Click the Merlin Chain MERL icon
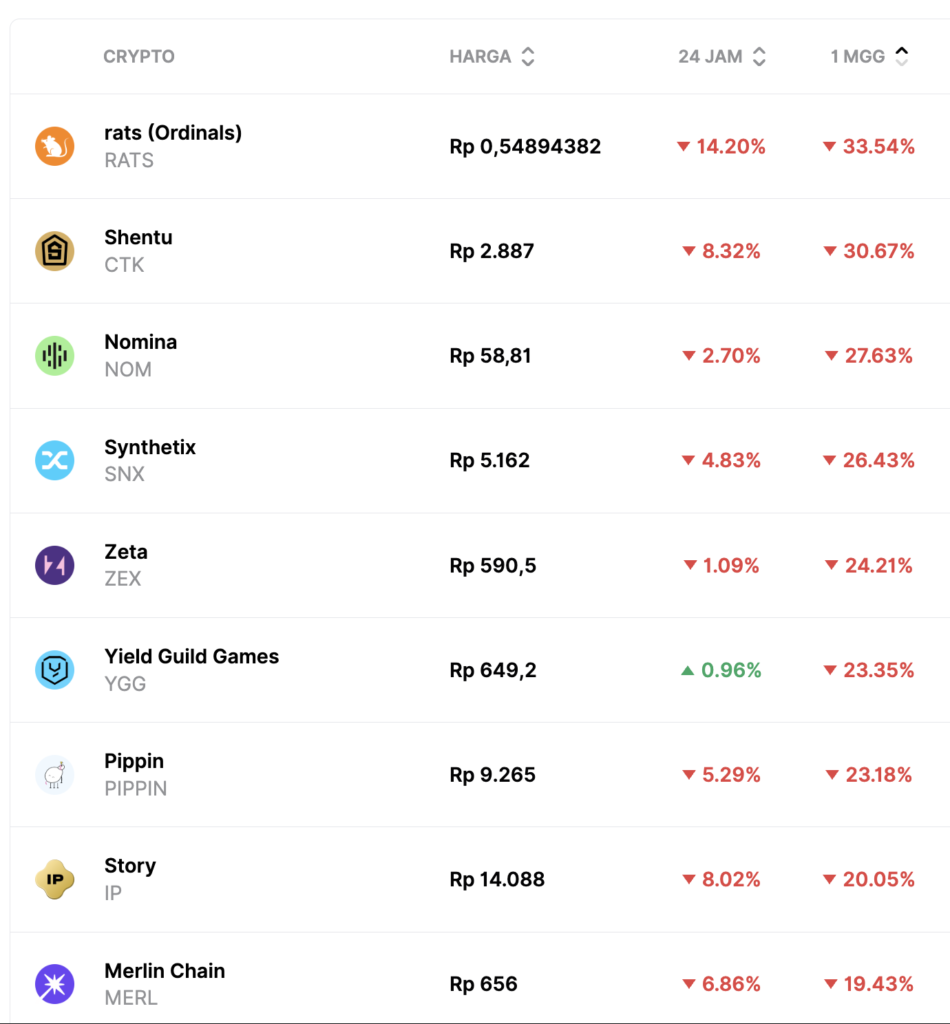This screenshot has width=950, height=1024. [x=55, y=984]
